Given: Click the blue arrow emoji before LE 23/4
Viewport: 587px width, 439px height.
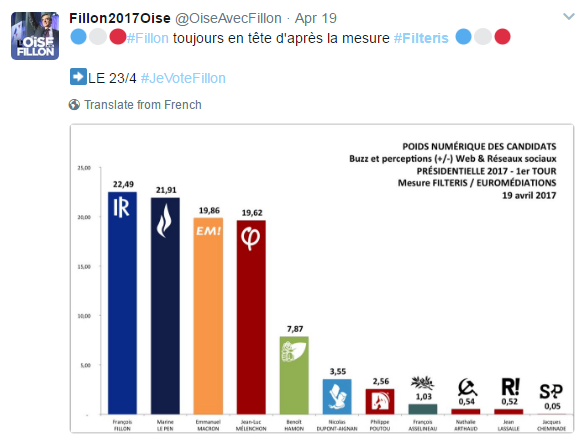Looking at the screenshot, I should 78,77.
